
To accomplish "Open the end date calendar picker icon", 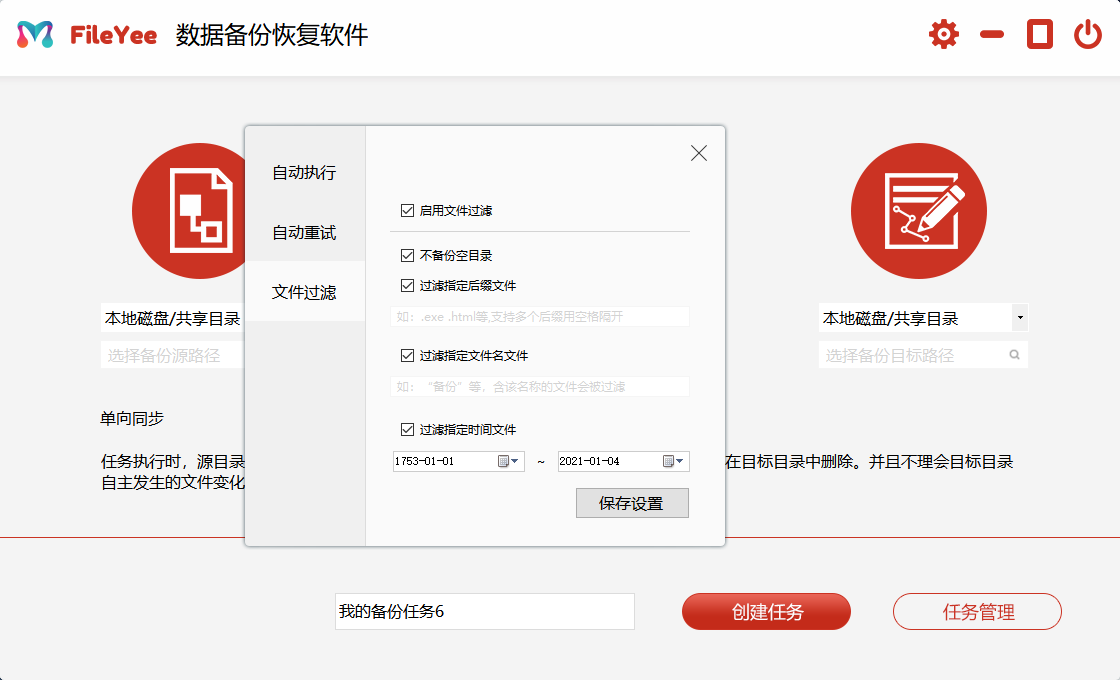I will [670, 461].
